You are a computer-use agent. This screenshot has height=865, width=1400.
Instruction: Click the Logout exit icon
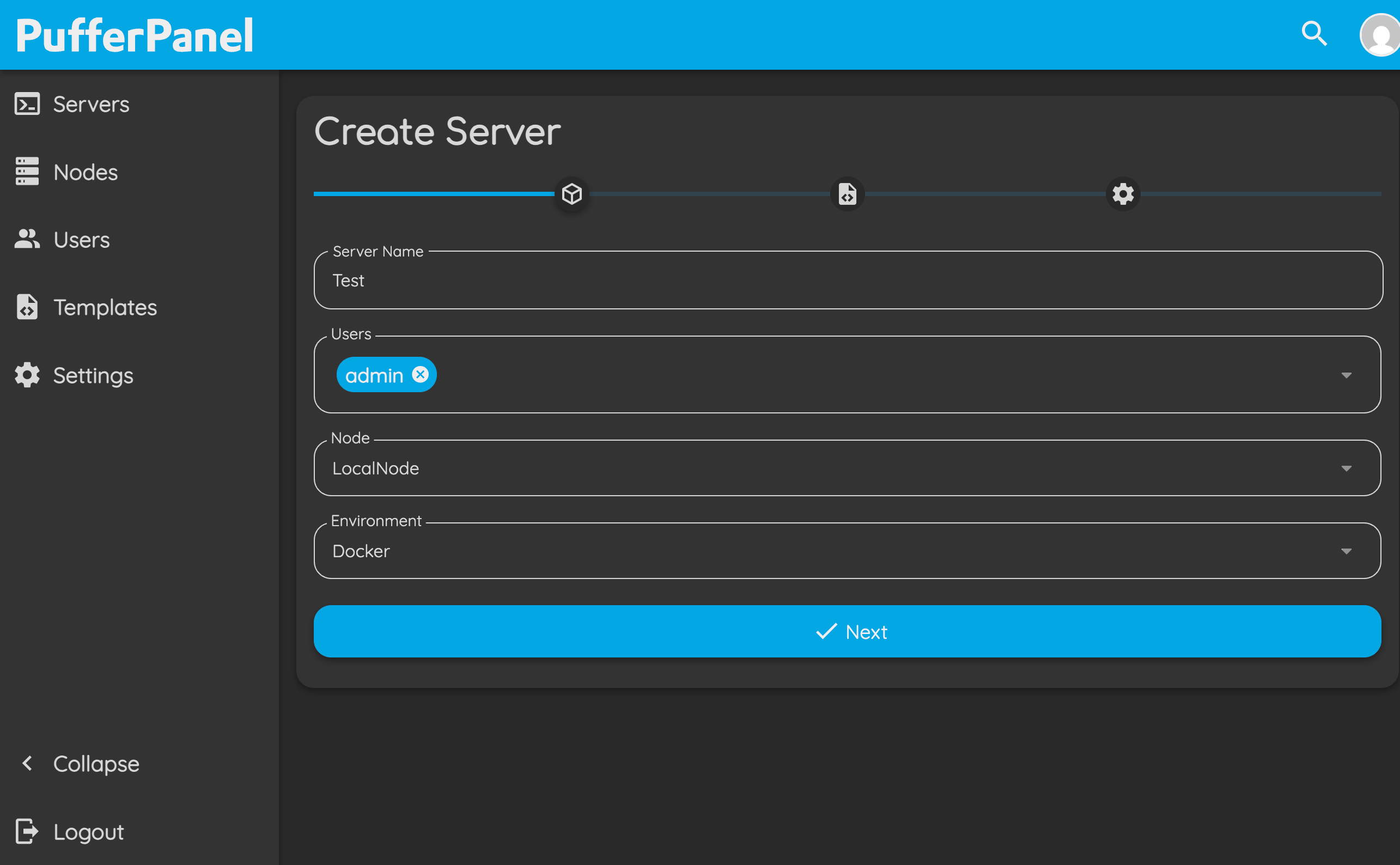(27, 831)
